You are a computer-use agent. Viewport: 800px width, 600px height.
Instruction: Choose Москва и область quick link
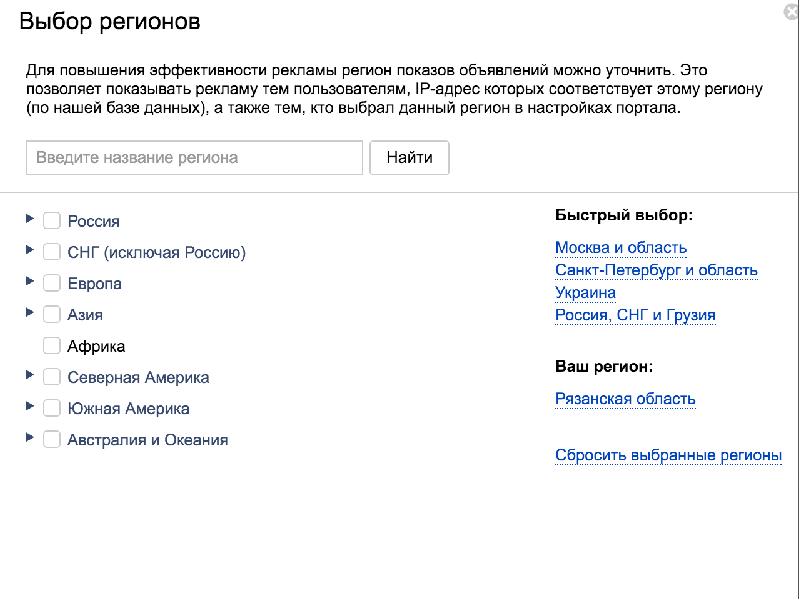pos(621,248)
